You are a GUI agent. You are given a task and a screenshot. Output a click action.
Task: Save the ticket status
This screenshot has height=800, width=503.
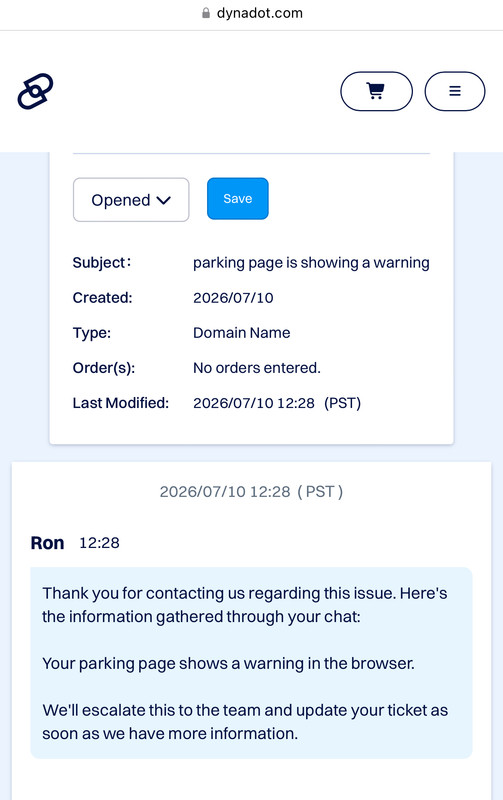[238, 198]
